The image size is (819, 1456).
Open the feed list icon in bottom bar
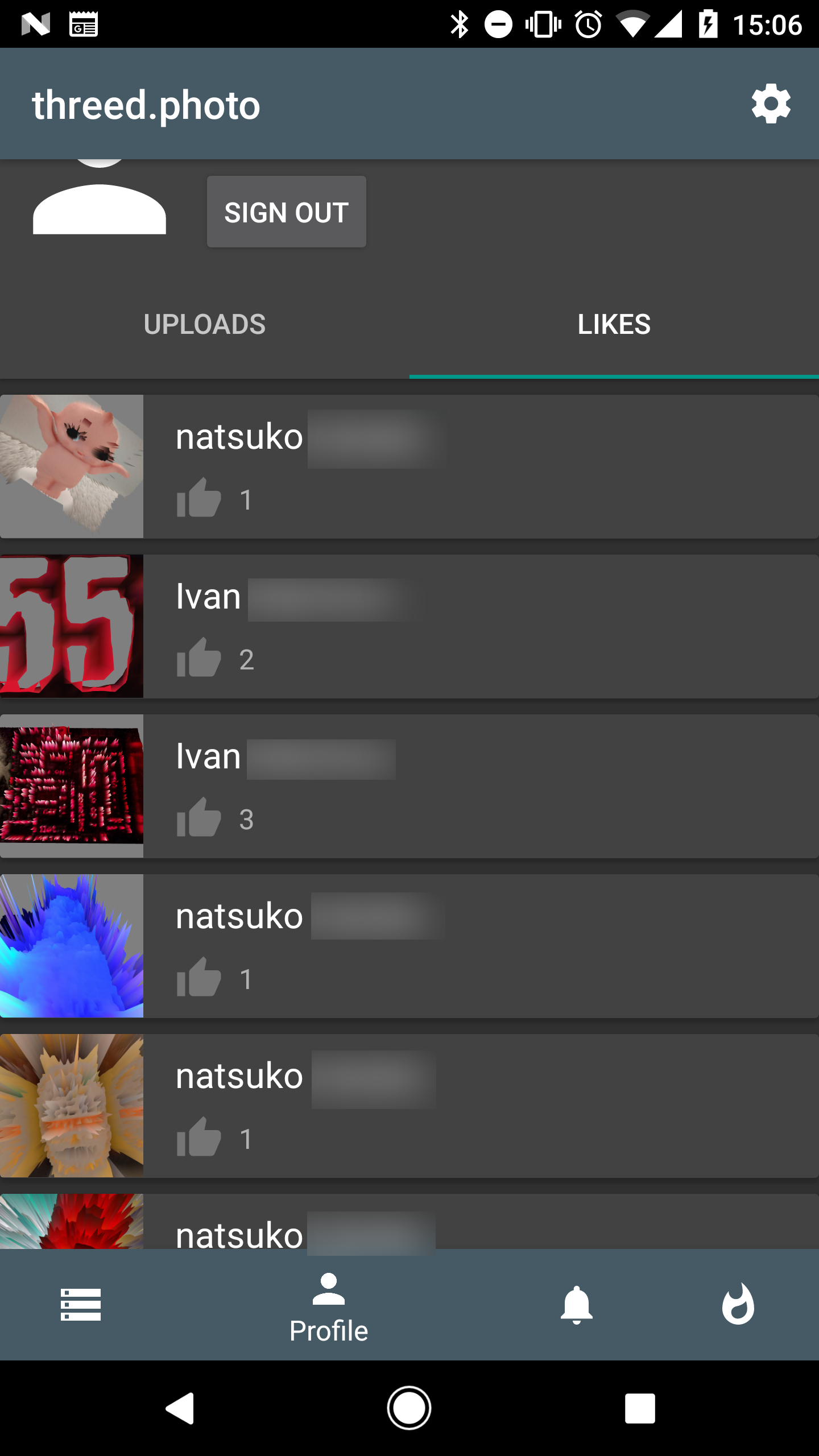[81, 1305]
